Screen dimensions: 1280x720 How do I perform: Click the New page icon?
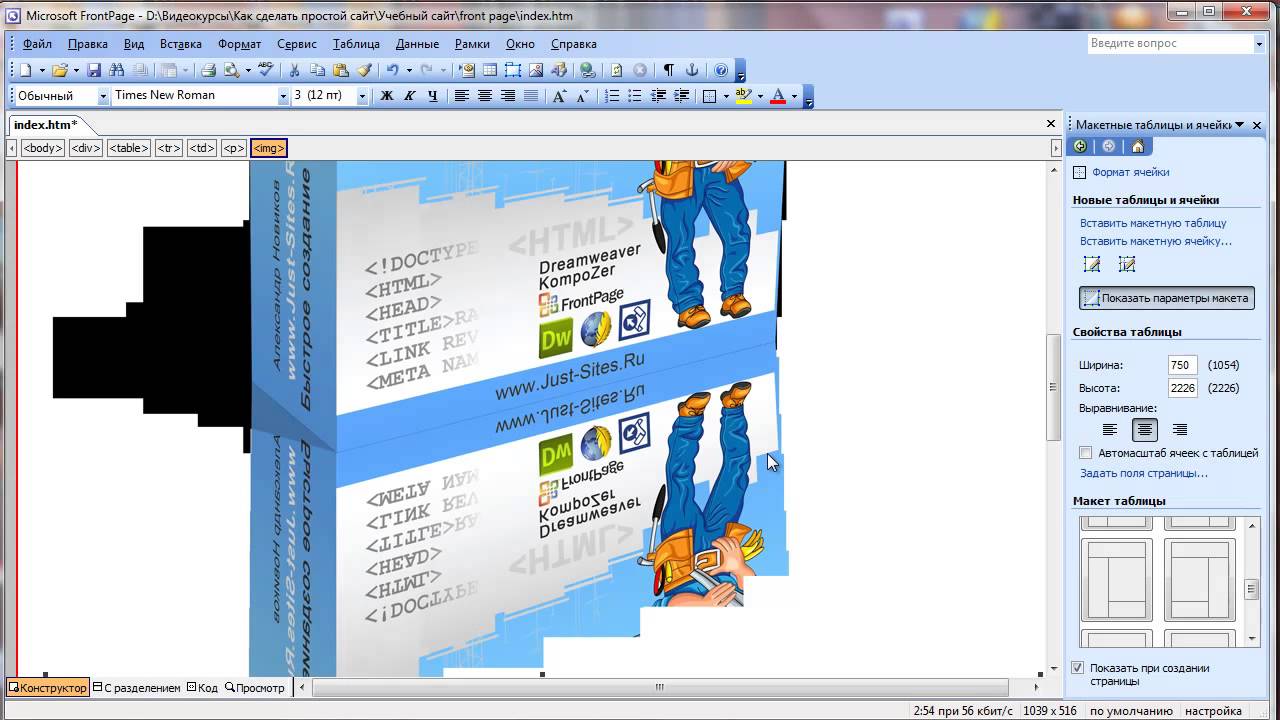[26, 70]
